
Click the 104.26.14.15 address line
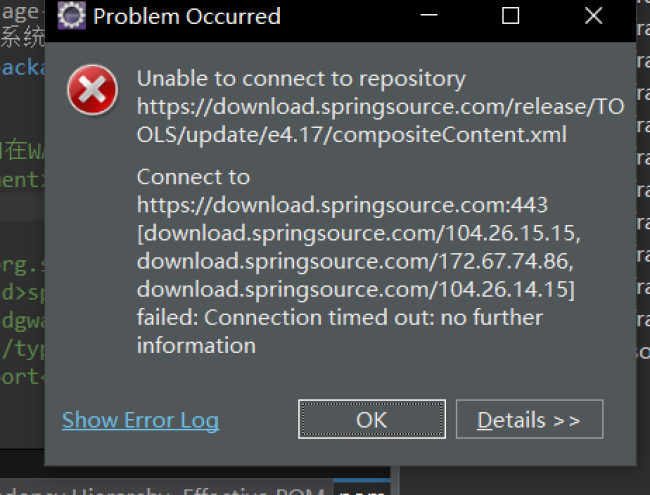click(x=355, y=289)
